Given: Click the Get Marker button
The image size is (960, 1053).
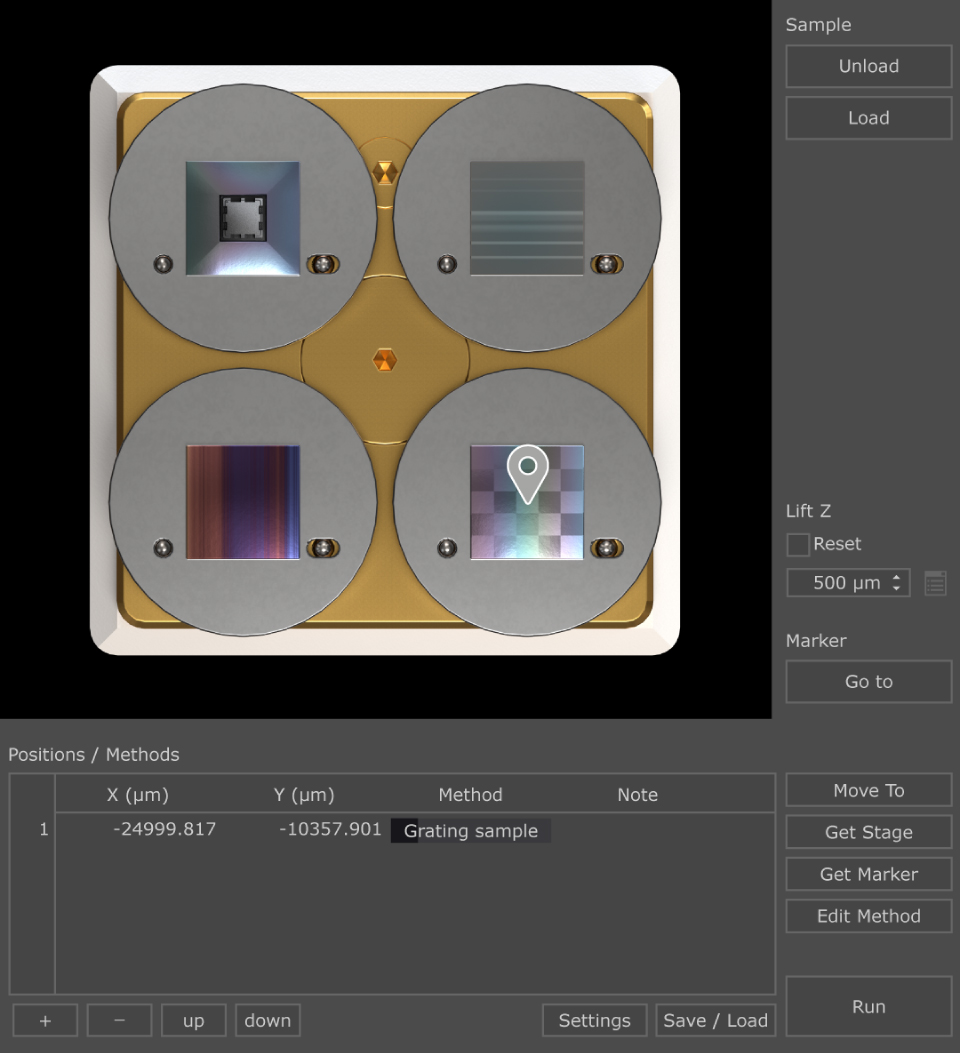Looking at the screenshot, I should [869, 874].
